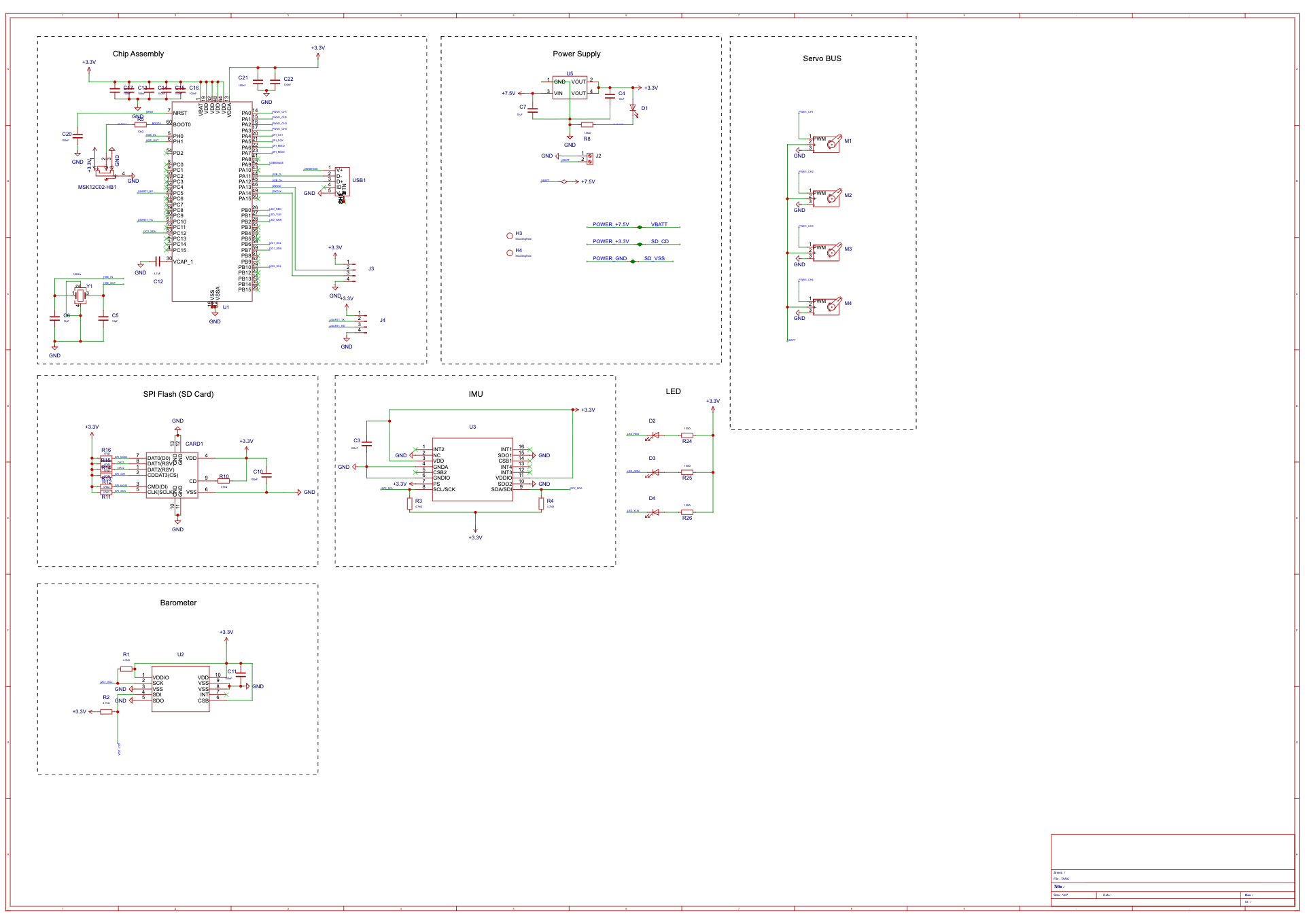Select the J2 battery connector symbol
1305x924 pixels.
590,158
